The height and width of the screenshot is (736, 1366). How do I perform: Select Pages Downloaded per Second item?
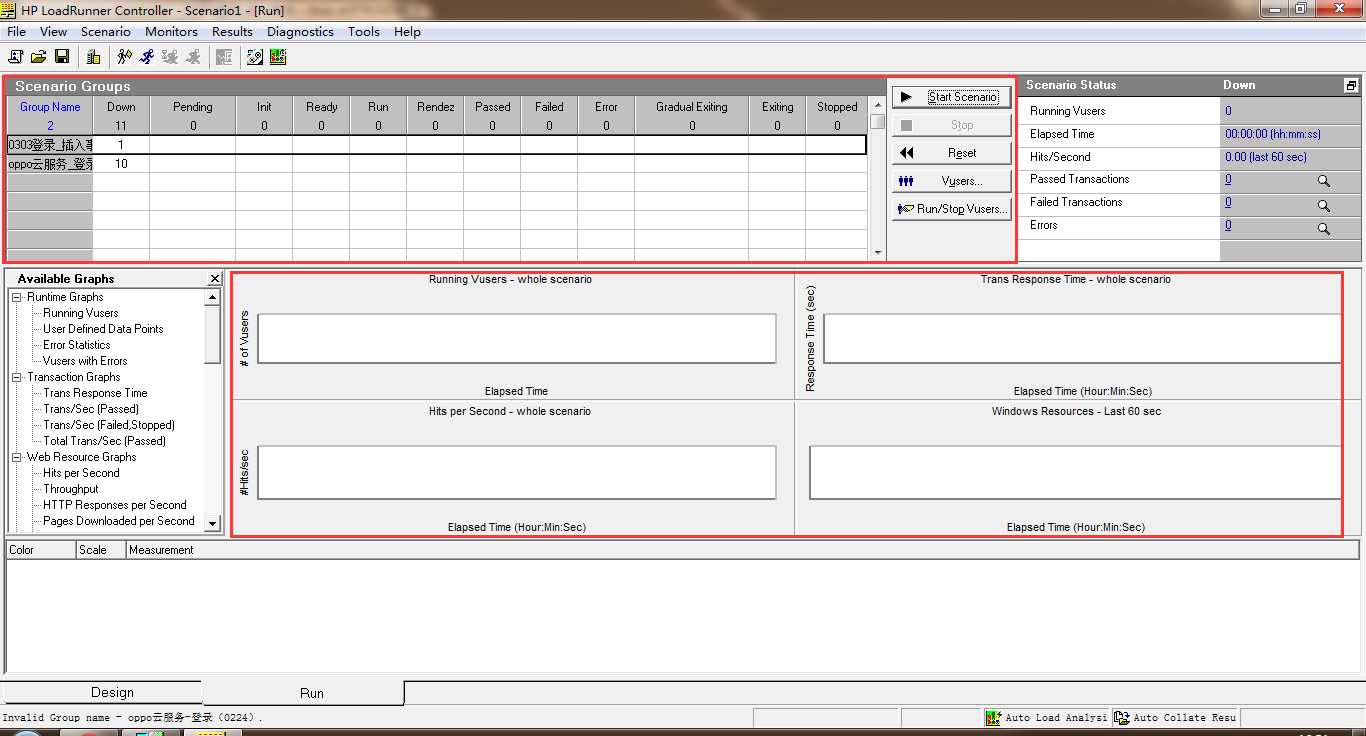[119, 521]
